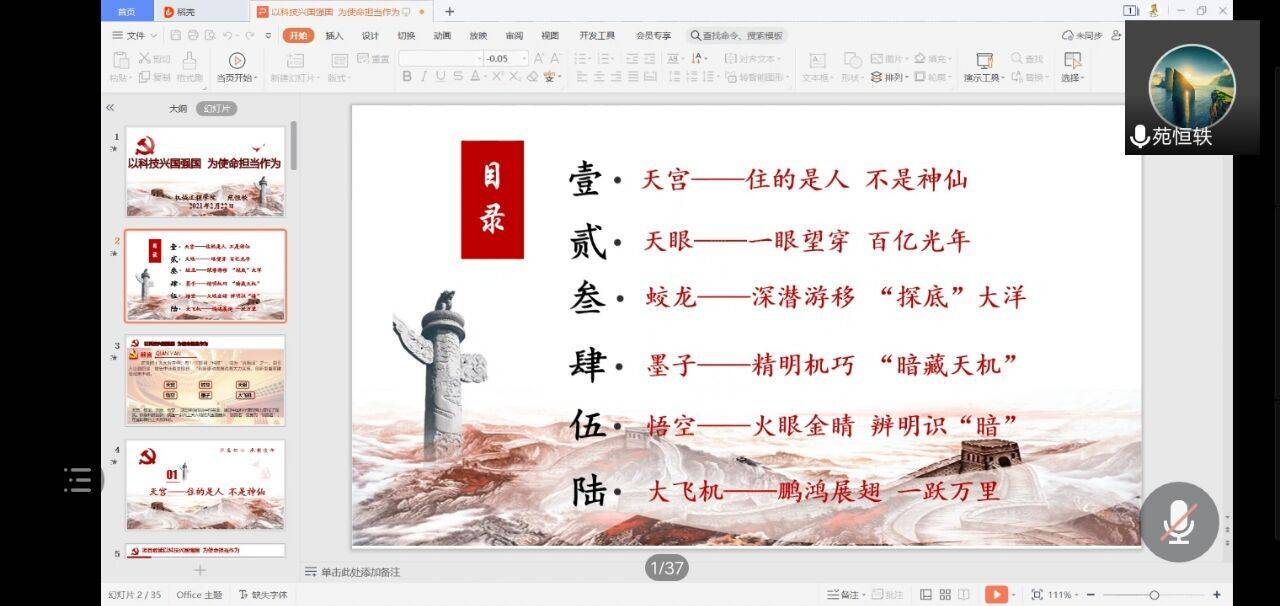Unmute the microphone in the meeting overlay
This screenshot has width=1280, height=606.
(1179, 522)
